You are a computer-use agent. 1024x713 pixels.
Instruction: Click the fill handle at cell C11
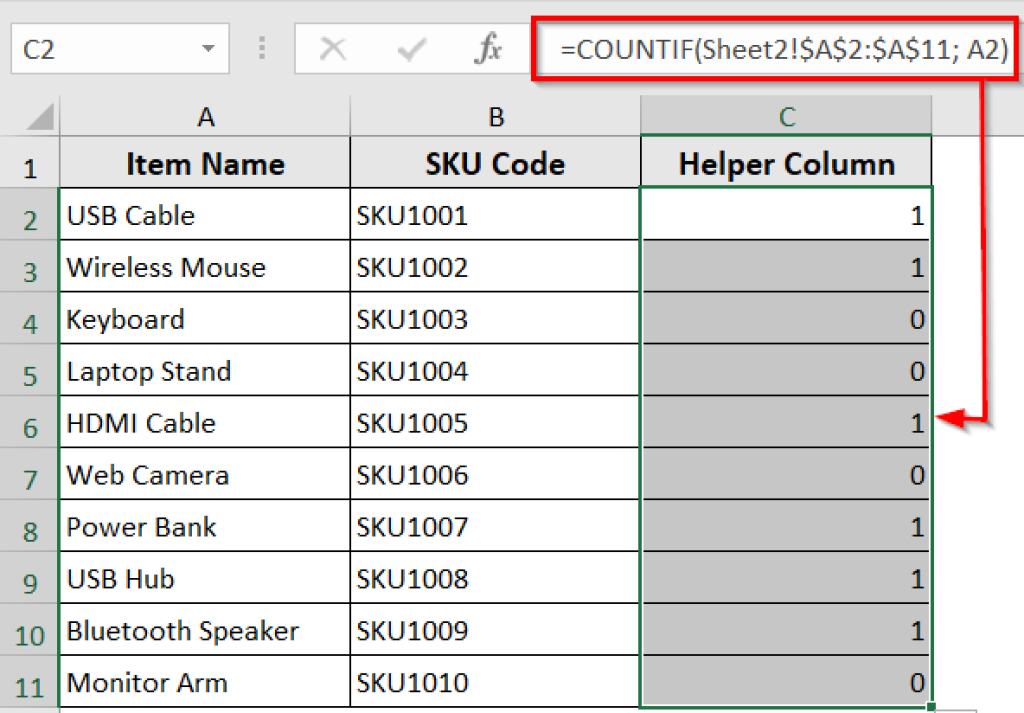tap(929, 708)
